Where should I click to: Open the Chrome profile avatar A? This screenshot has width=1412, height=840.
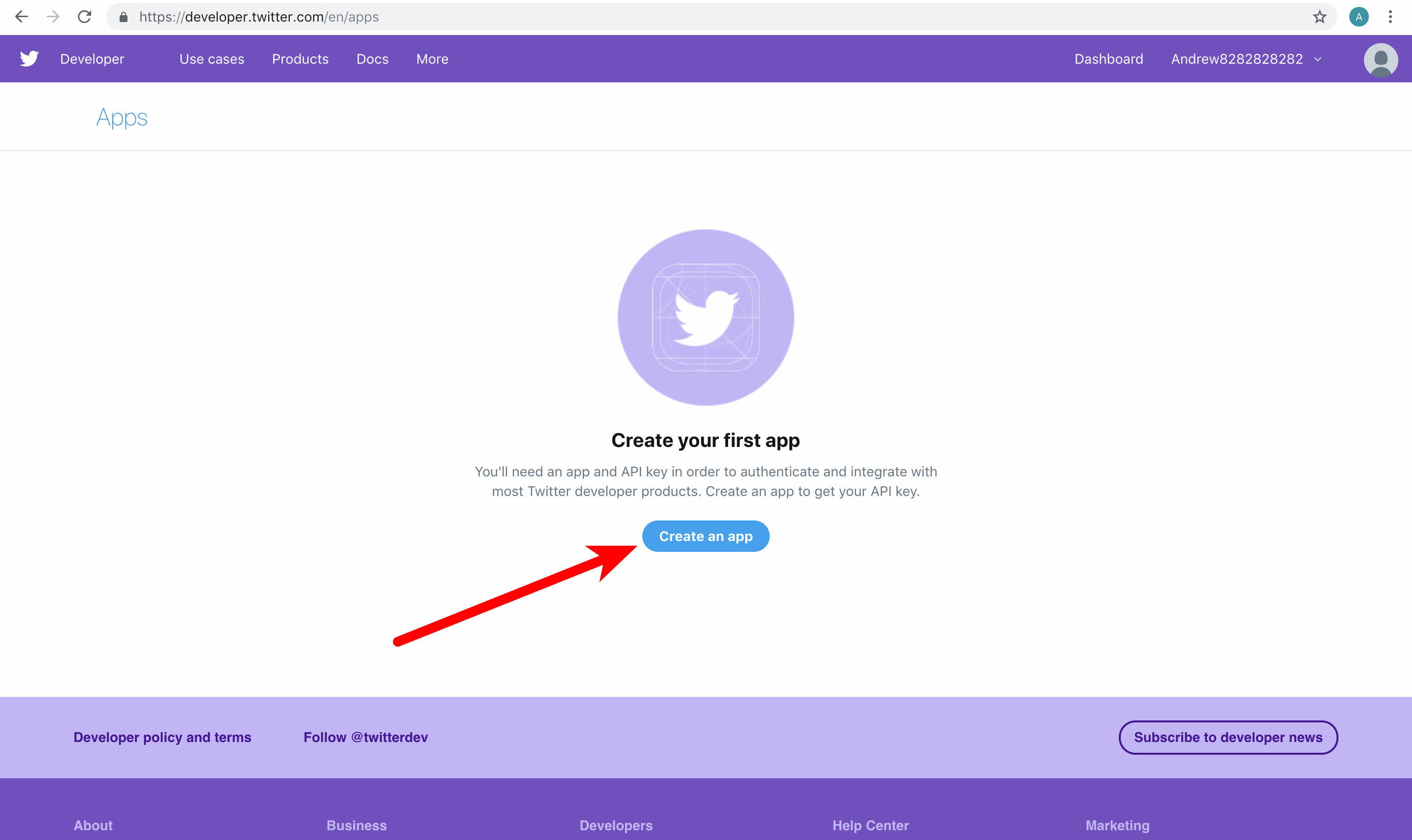pyautogui.click(x=1359, y=17)
